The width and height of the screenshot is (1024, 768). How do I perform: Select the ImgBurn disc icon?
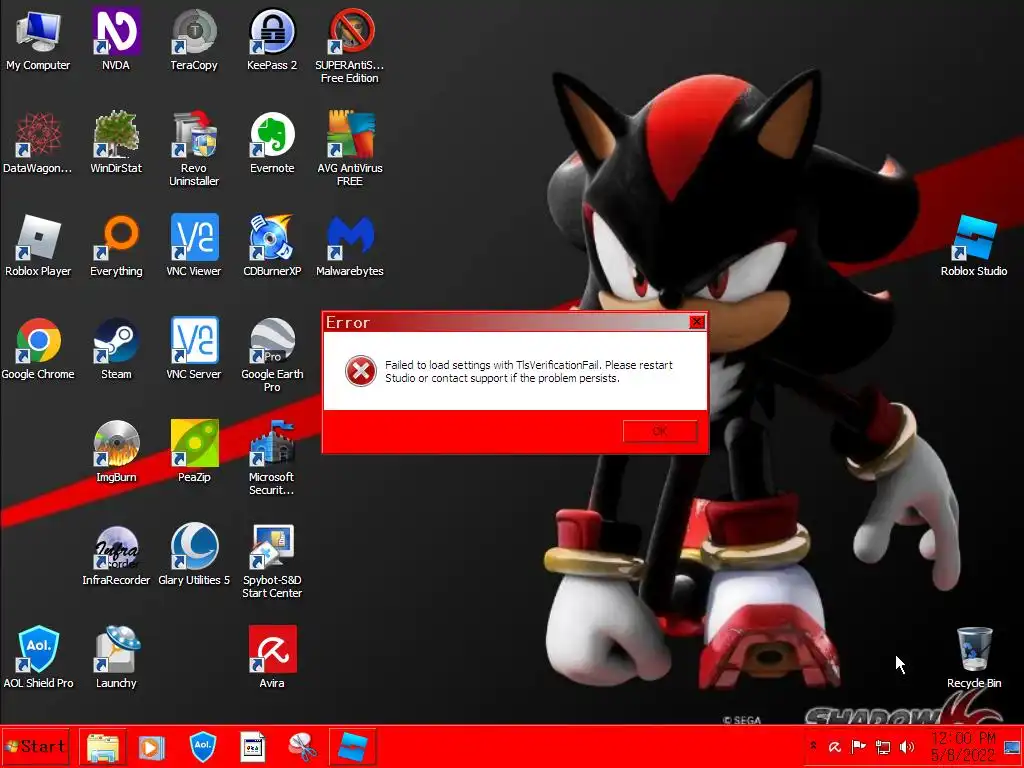pos(116,452)
